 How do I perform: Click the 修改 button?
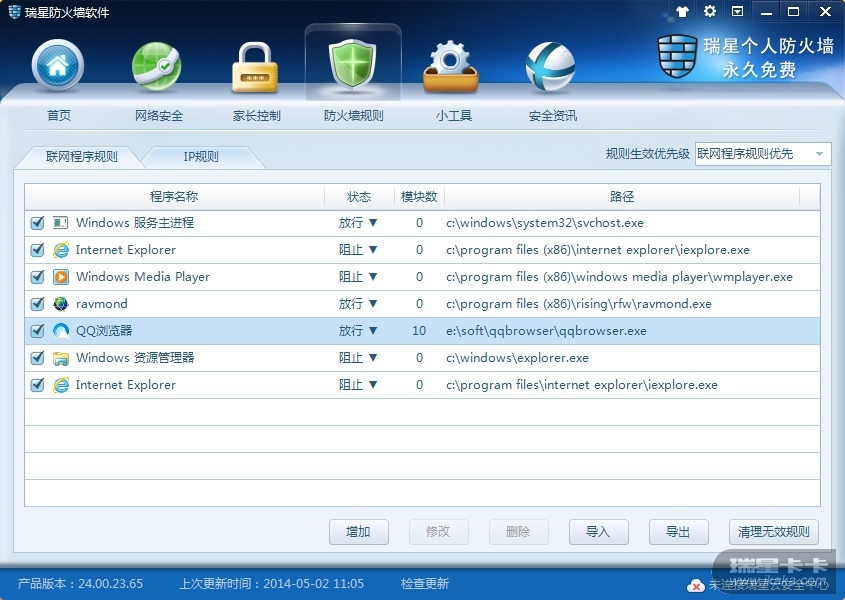point(438,532)
